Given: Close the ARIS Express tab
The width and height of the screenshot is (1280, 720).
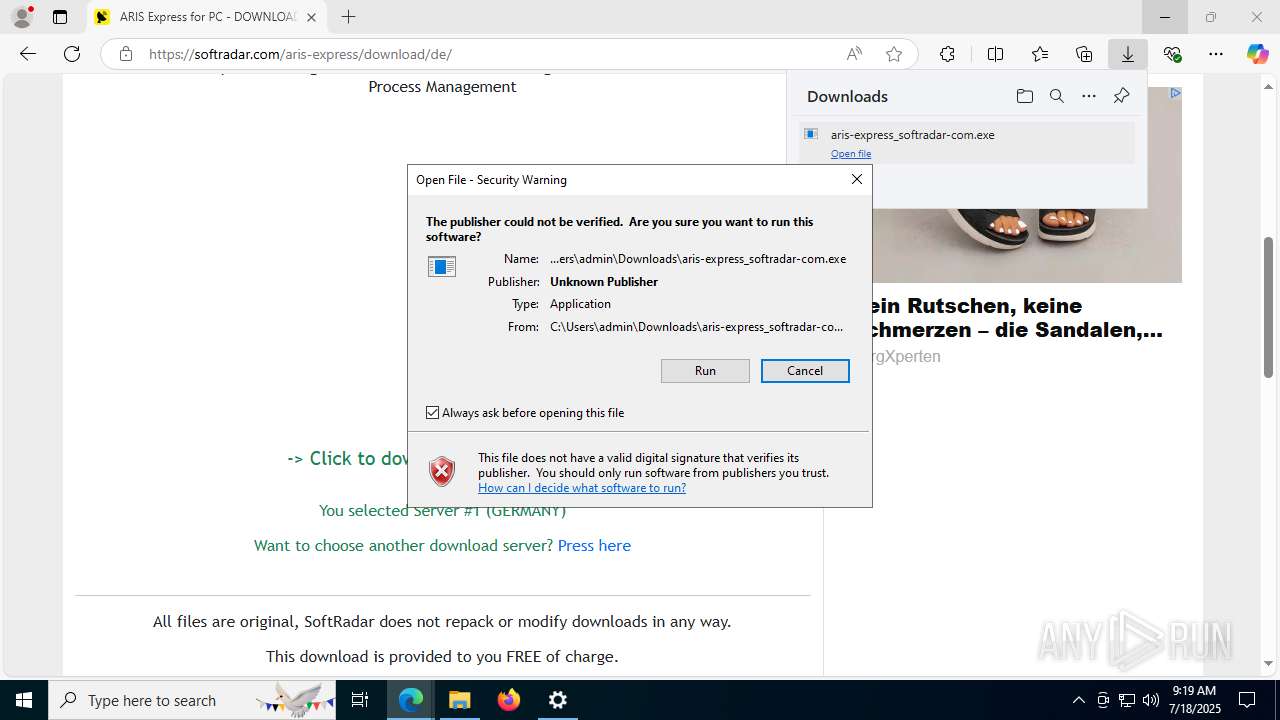Looking at the screenshot, I should [x=312, y=17].
